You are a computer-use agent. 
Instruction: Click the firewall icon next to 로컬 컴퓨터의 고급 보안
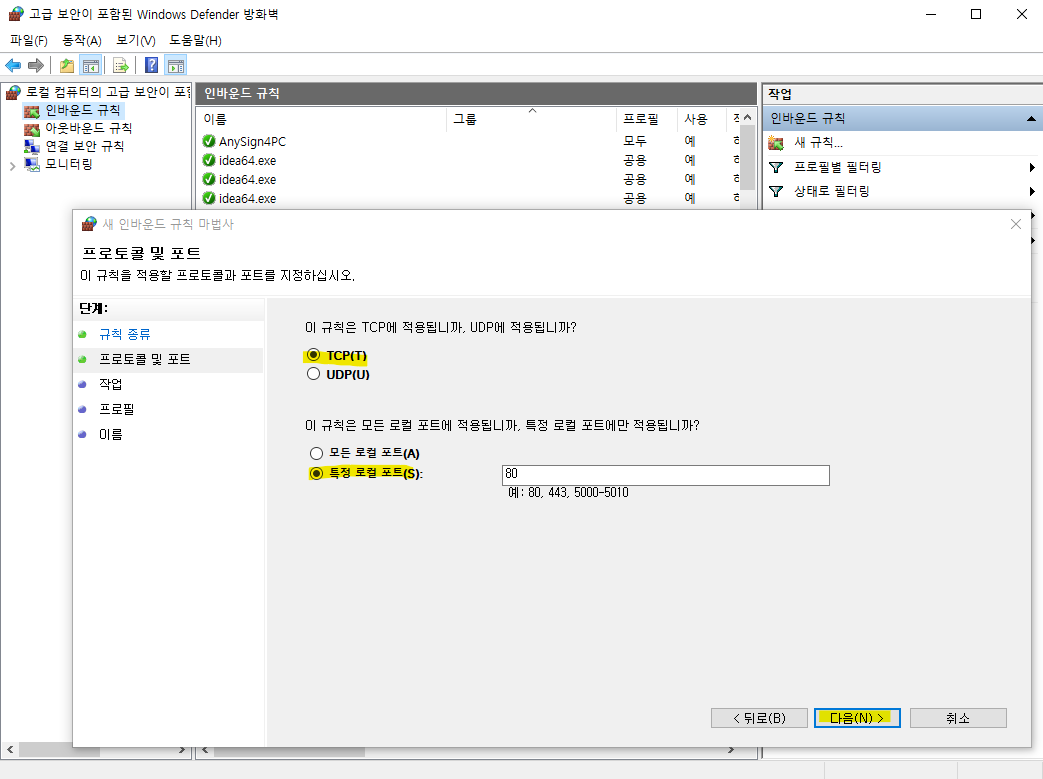(x=13, y=92)
